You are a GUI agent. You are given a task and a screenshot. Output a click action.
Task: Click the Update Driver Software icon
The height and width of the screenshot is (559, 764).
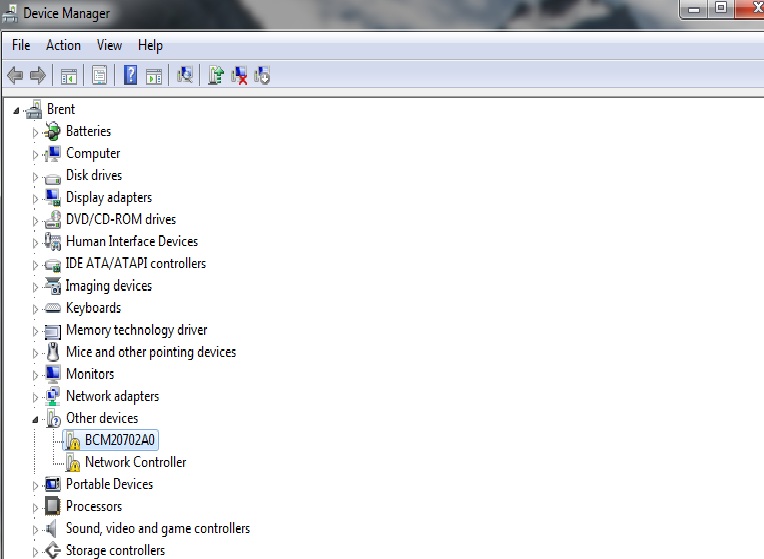[x=216, y=75]
